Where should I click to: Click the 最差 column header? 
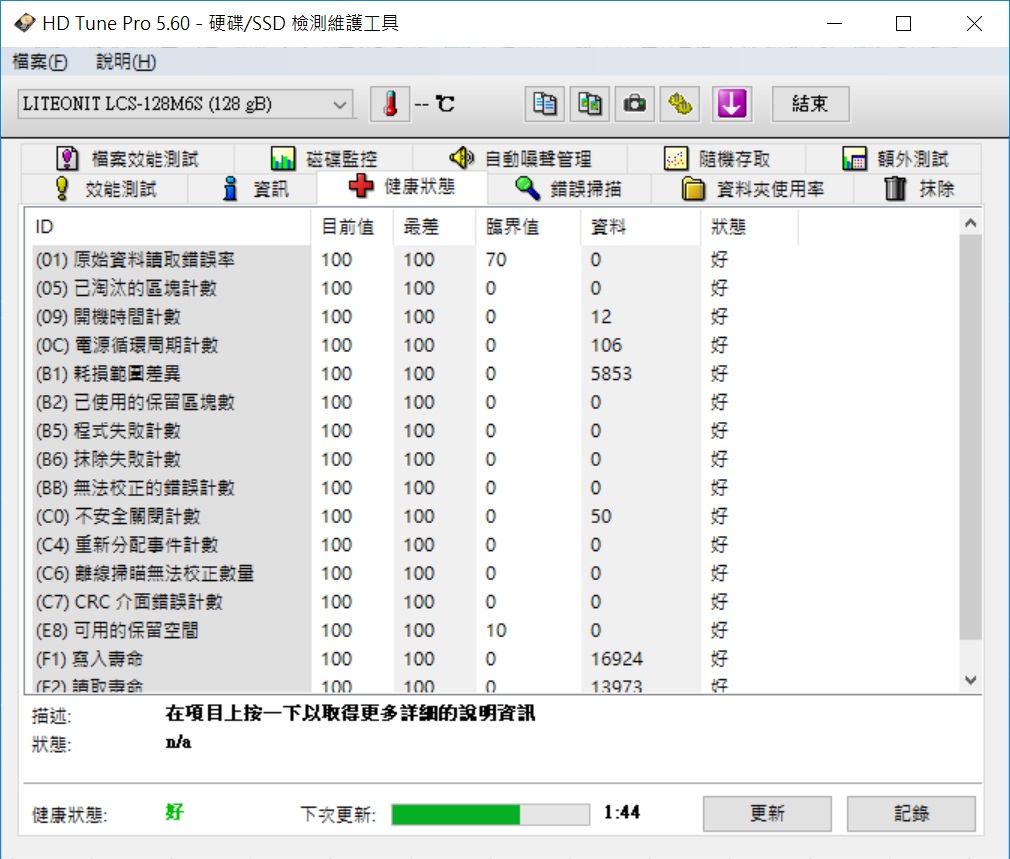click(x=434, y=227)
